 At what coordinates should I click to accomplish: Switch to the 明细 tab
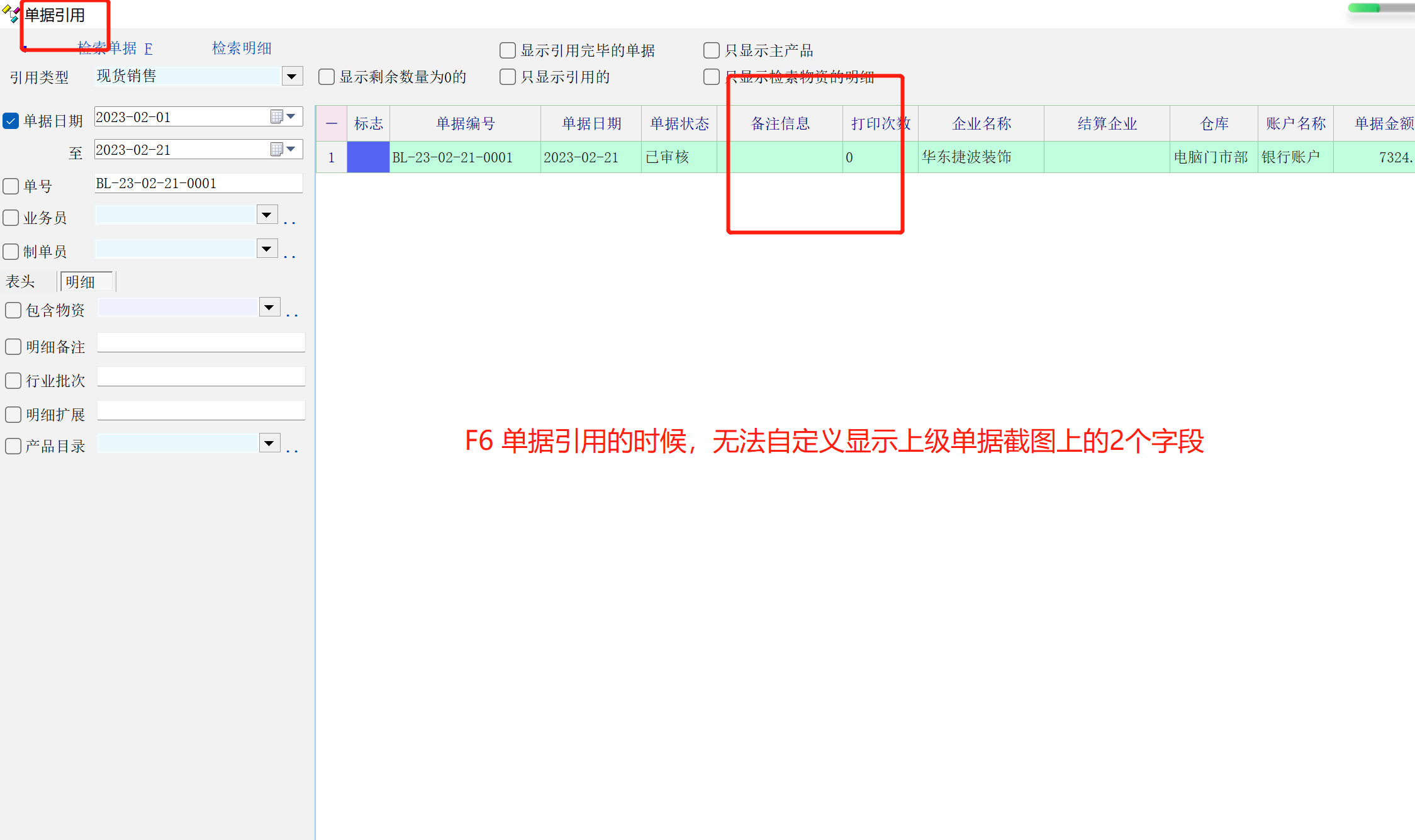click(85, 281)
